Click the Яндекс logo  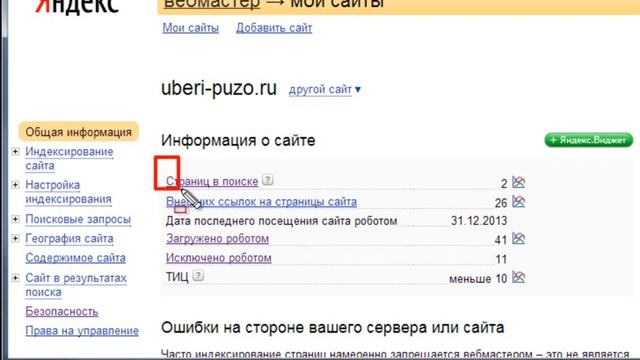(77, 6)
